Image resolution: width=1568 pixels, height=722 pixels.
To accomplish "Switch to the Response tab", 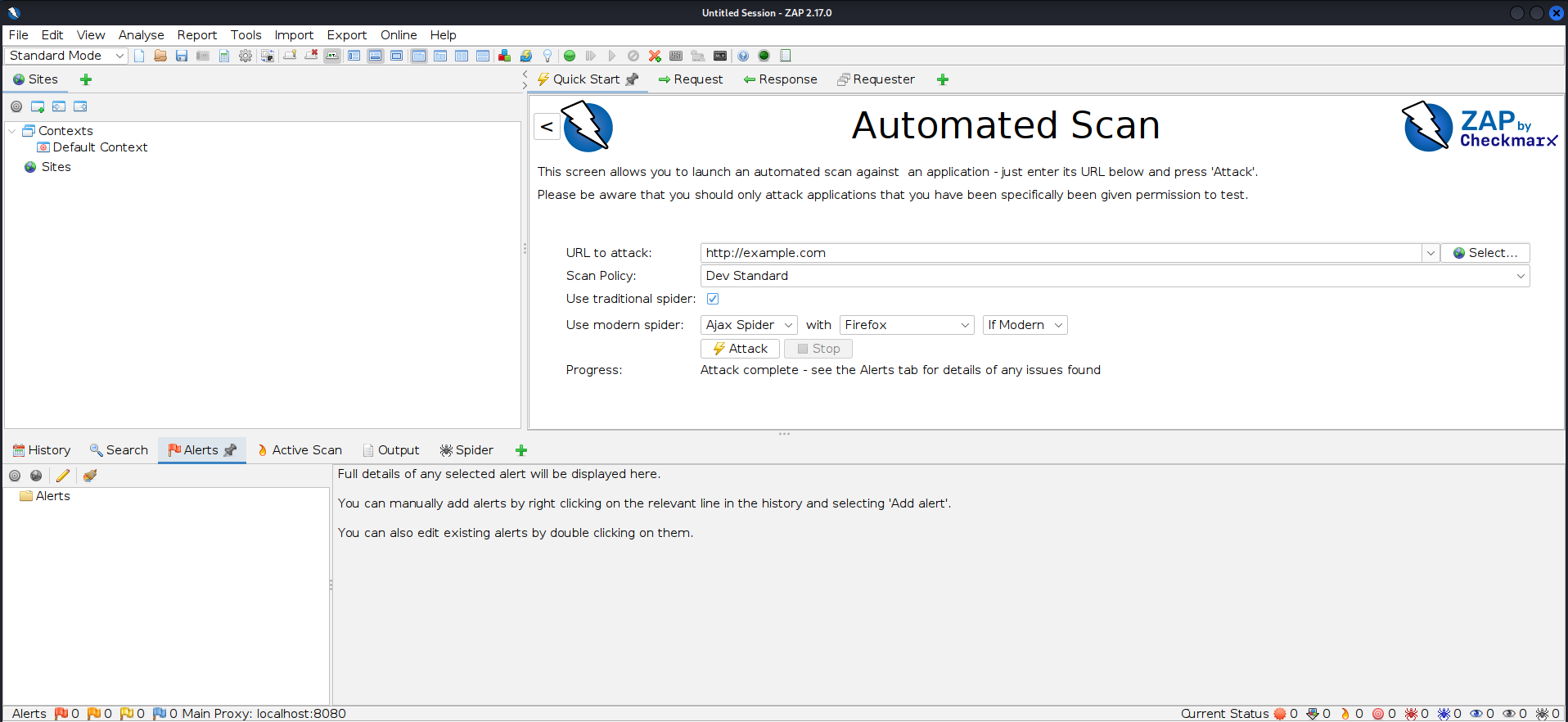I will point(780,79).
